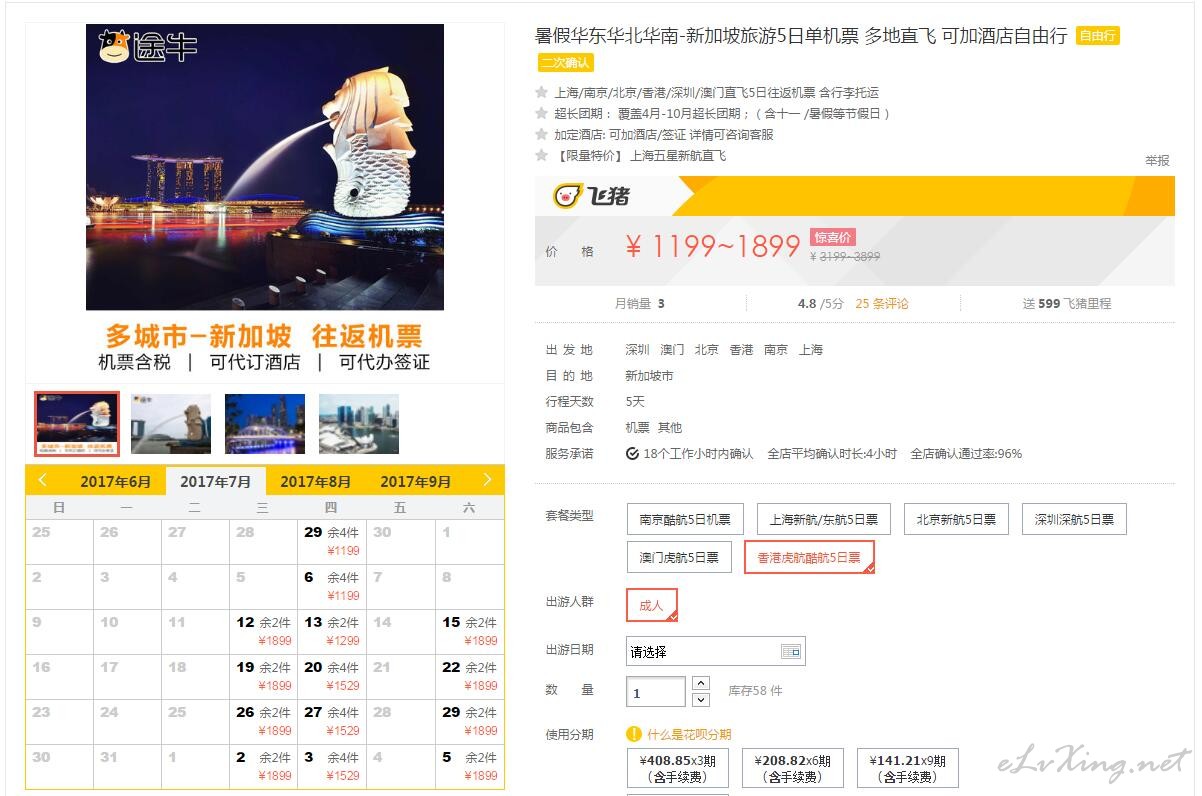Select the 2017年7月 tab
This screenshot has height=796, width=1202.
coord(216,481)
